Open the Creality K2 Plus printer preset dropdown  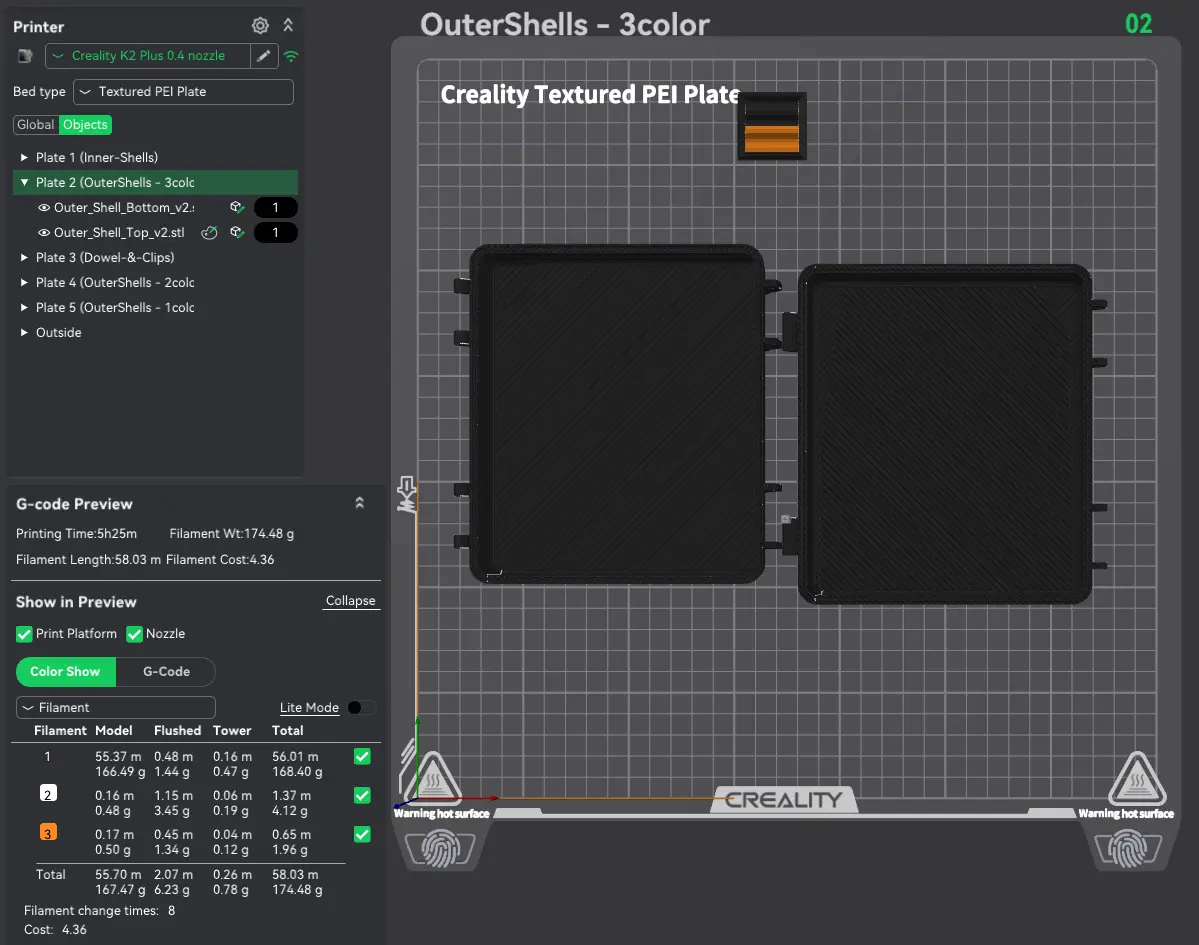148,56
